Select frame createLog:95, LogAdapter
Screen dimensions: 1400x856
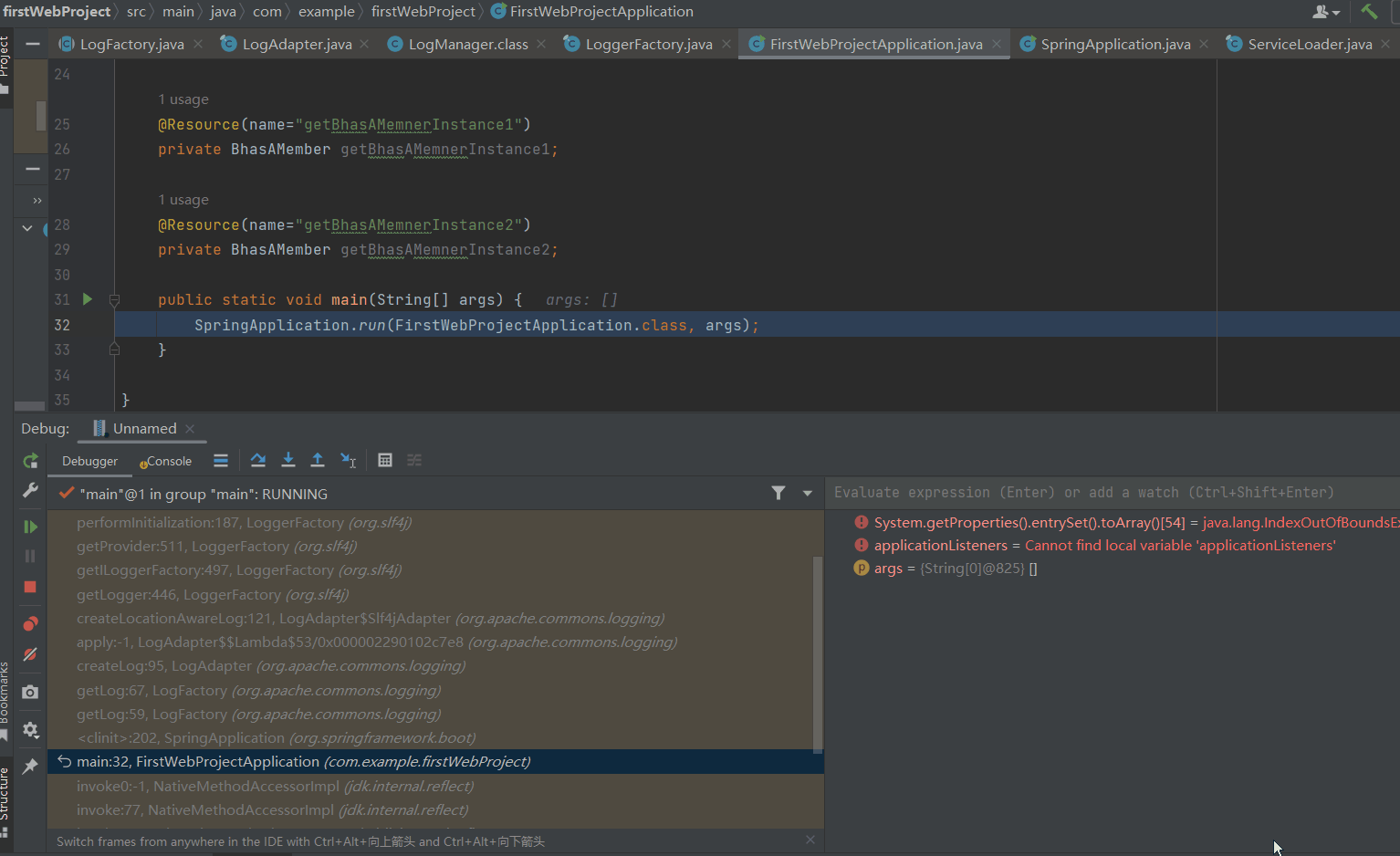click(x=430, y=666)
